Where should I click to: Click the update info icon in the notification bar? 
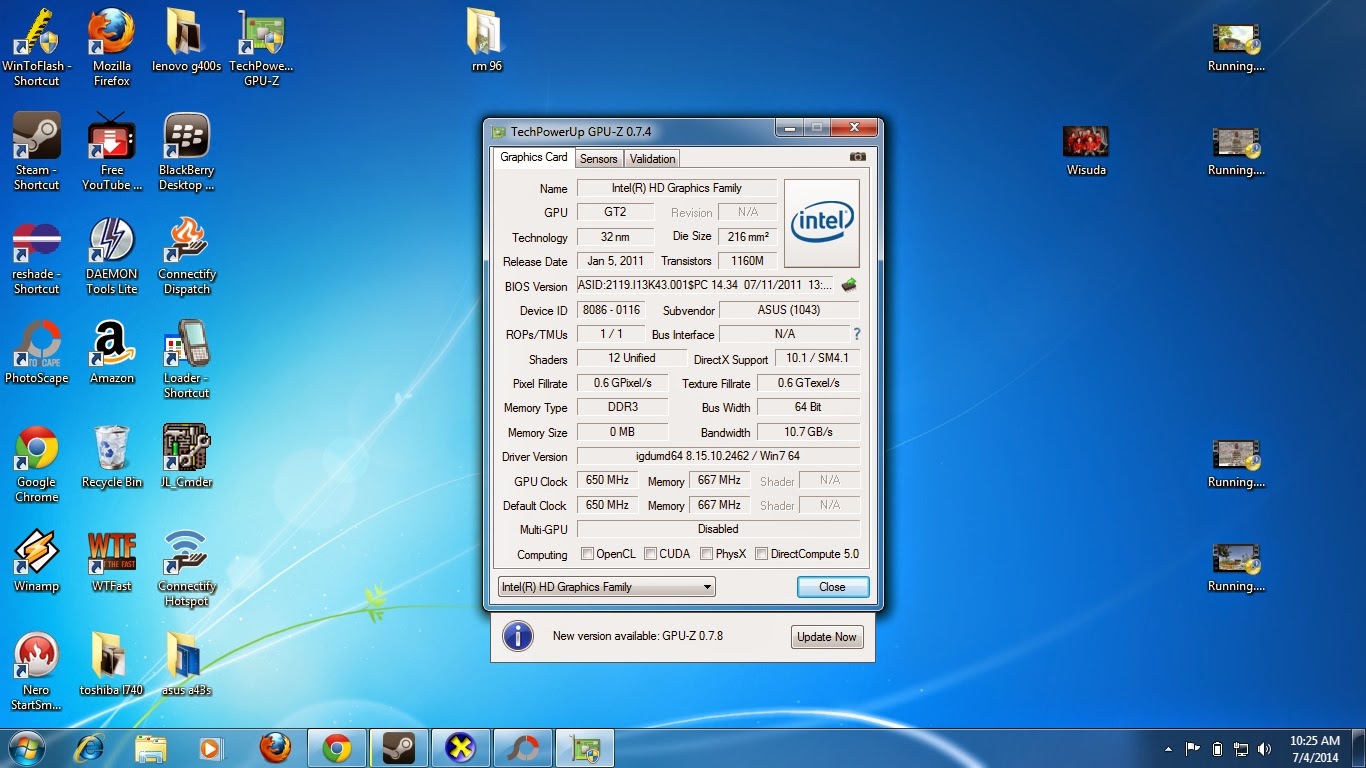[517, 636]
